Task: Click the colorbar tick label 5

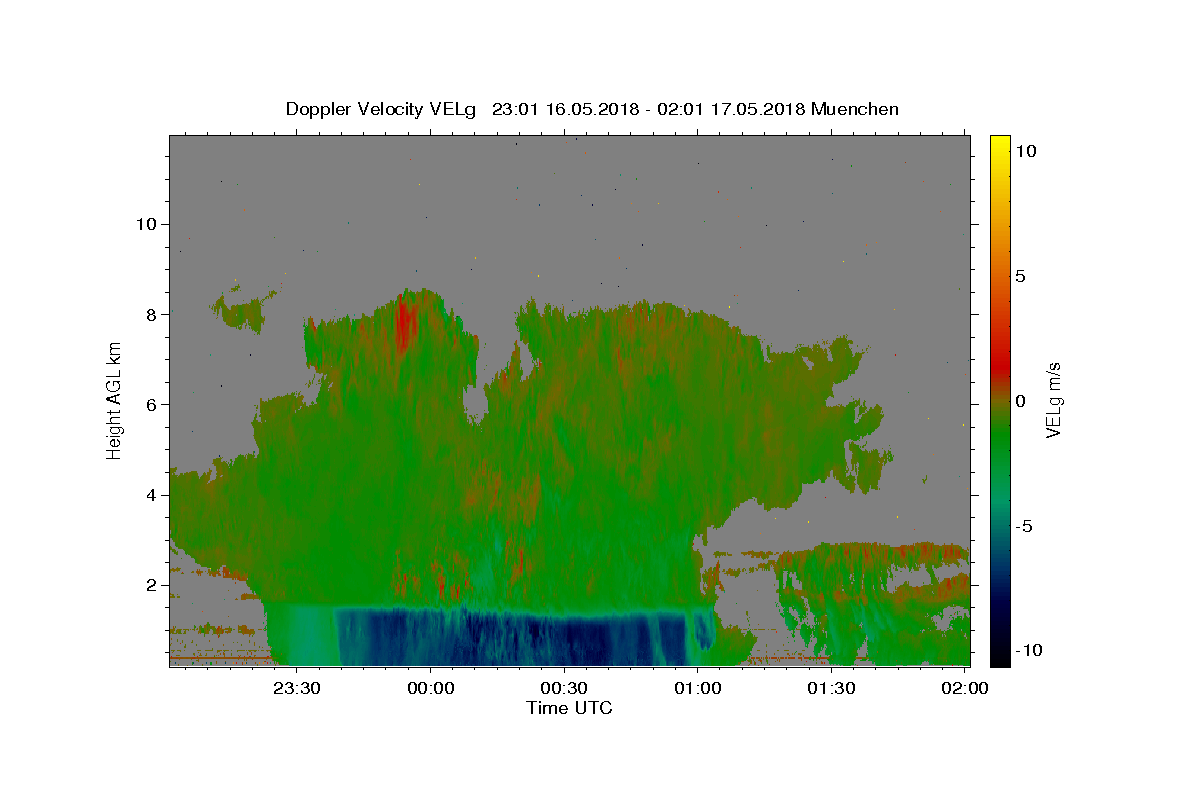Action: pos(1021,276)
